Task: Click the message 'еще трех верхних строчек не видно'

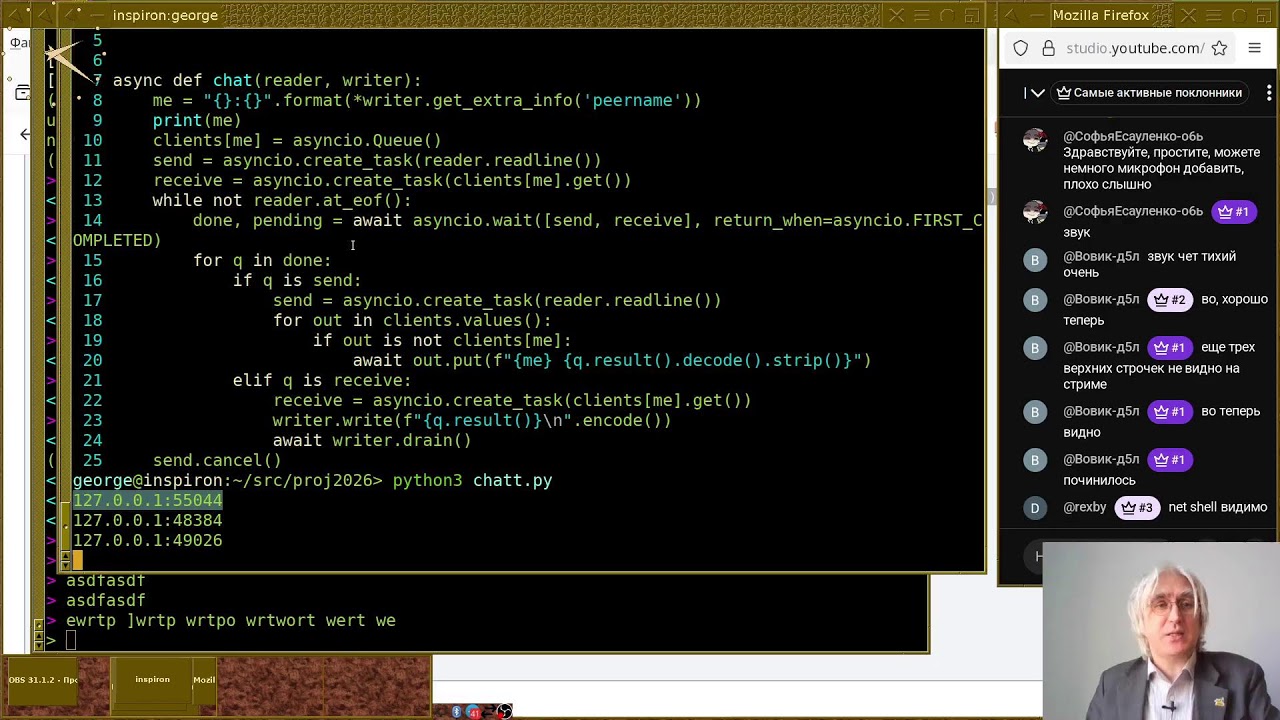Action: [1158, 367]
